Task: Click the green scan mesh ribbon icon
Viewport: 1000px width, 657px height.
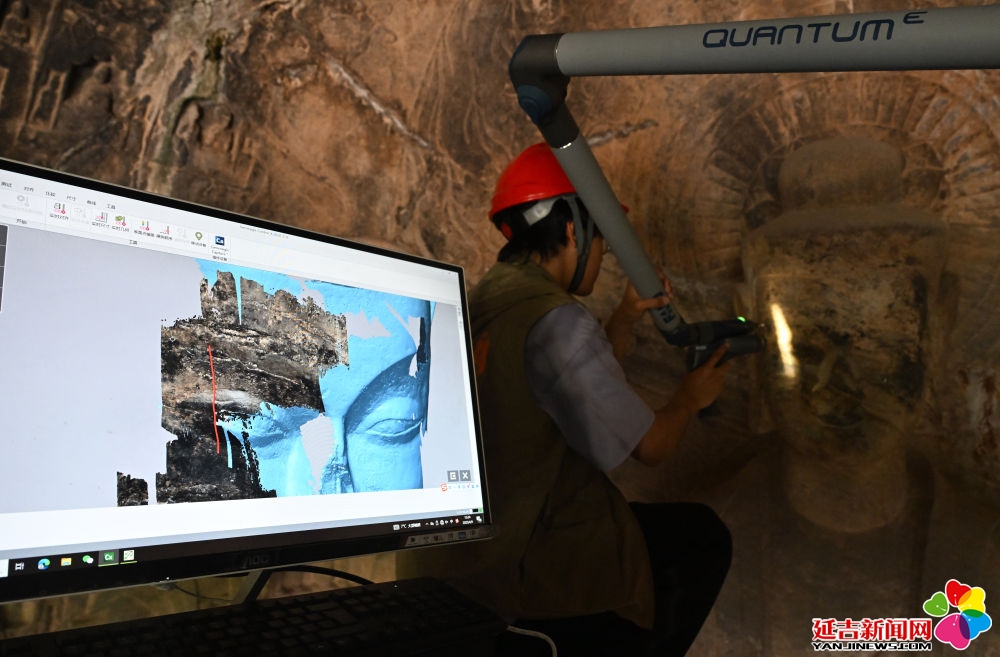Action: click(x=120, y=221)
